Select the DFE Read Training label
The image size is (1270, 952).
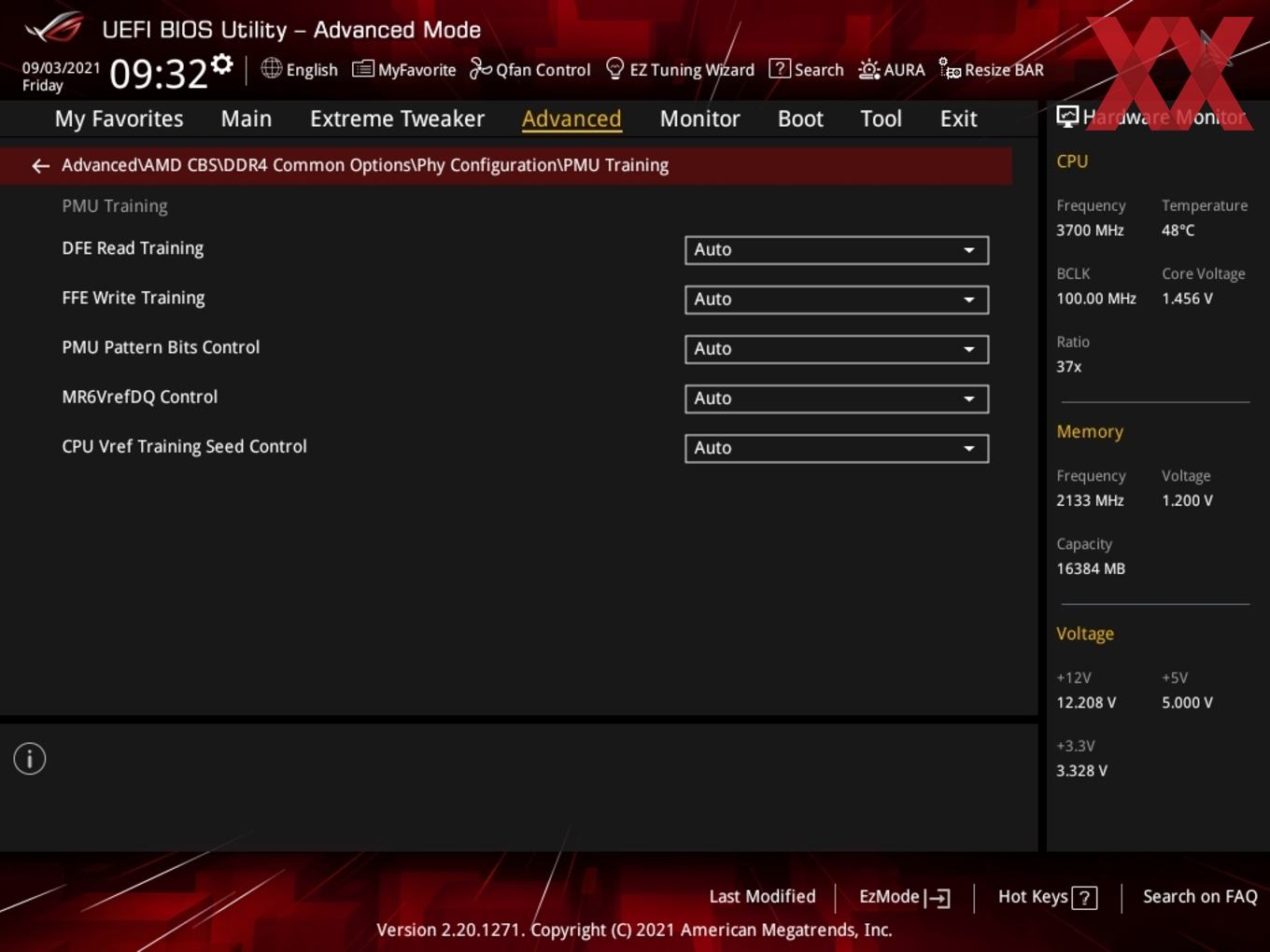[x=133, y=248]
